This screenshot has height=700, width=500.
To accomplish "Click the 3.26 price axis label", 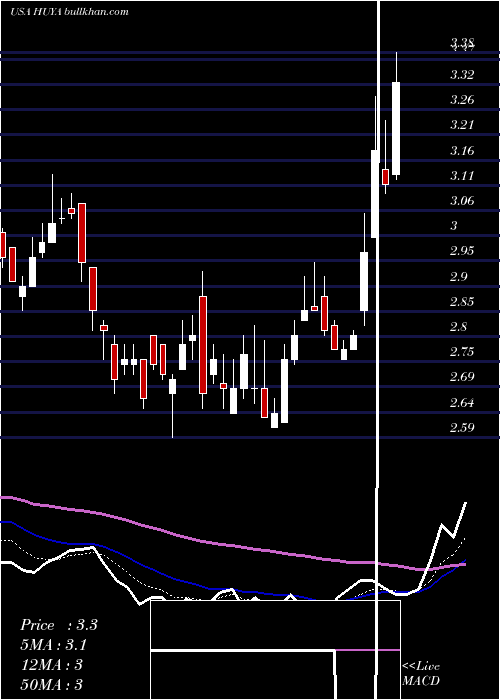I will 462,100.
